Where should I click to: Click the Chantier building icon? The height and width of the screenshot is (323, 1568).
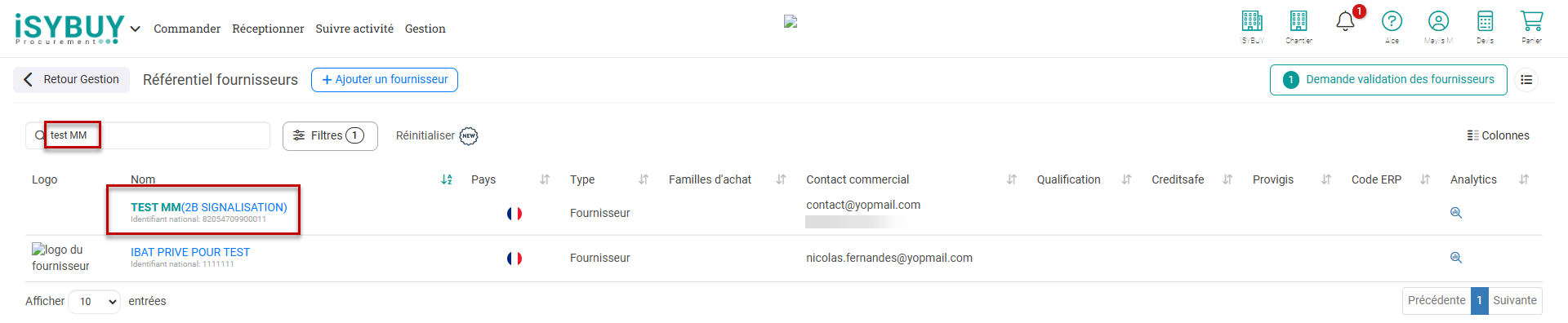pos(1298,22)
